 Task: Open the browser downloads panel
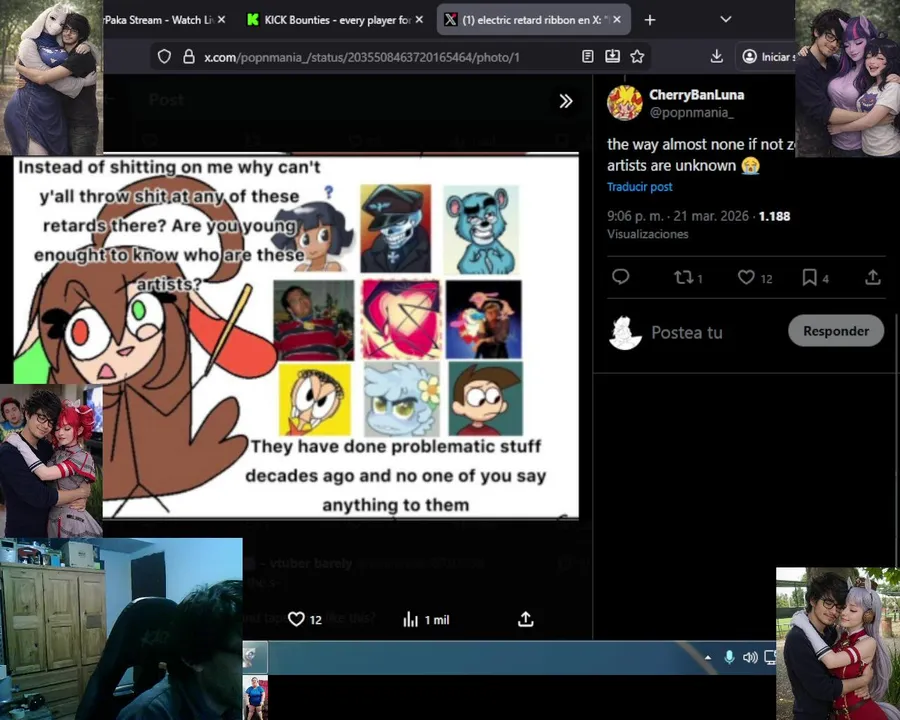click(x=717, y=56)
